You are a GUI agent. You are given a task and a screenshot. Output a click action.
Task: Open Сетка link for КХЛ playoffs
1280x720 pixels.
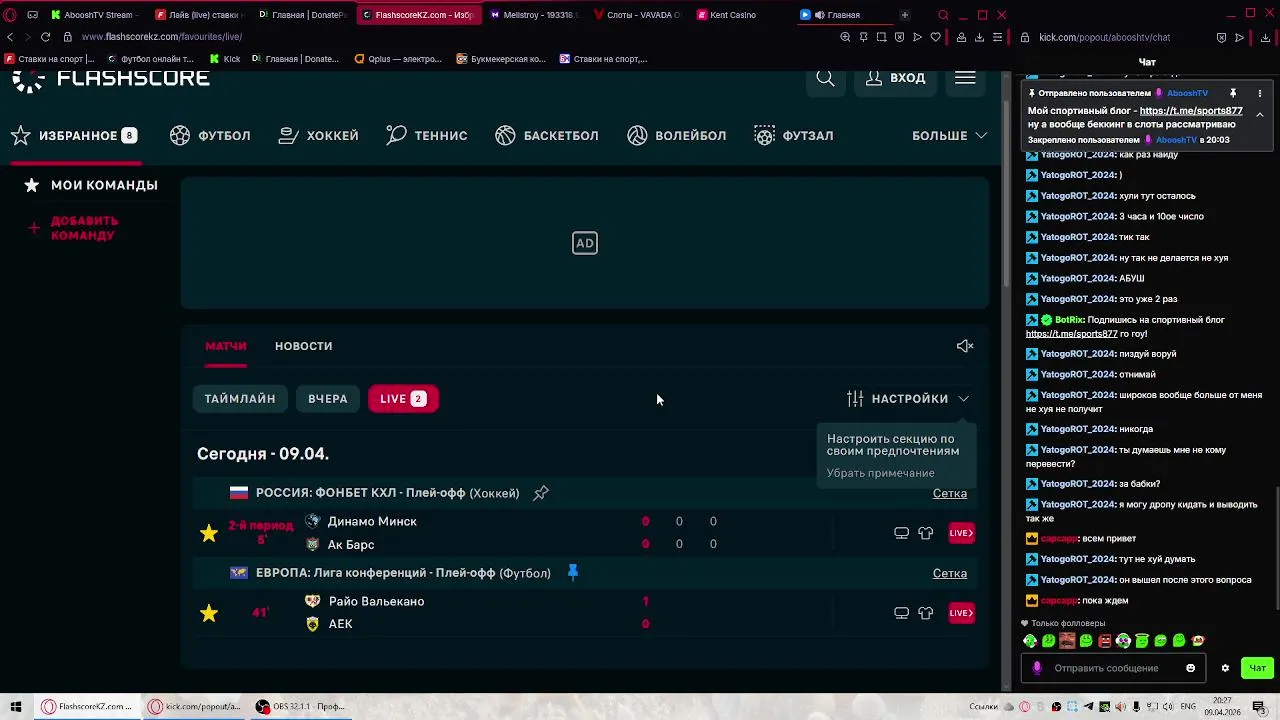coord(950,494)
